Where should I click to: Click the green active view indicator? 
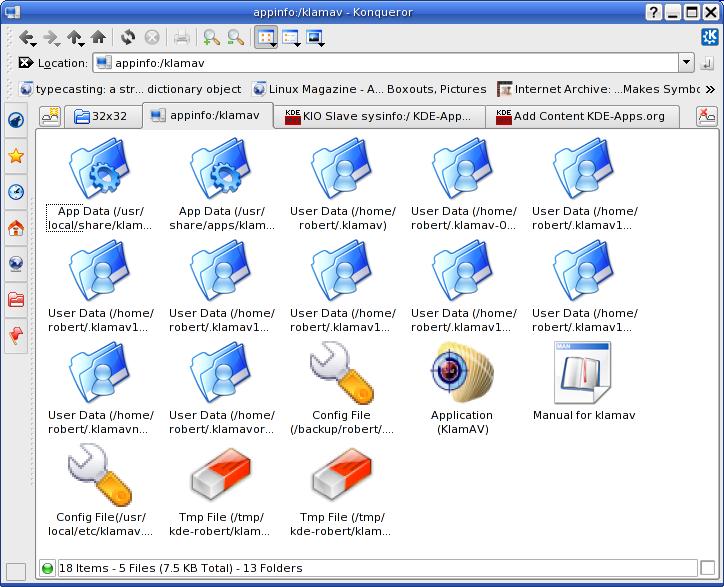47,568
